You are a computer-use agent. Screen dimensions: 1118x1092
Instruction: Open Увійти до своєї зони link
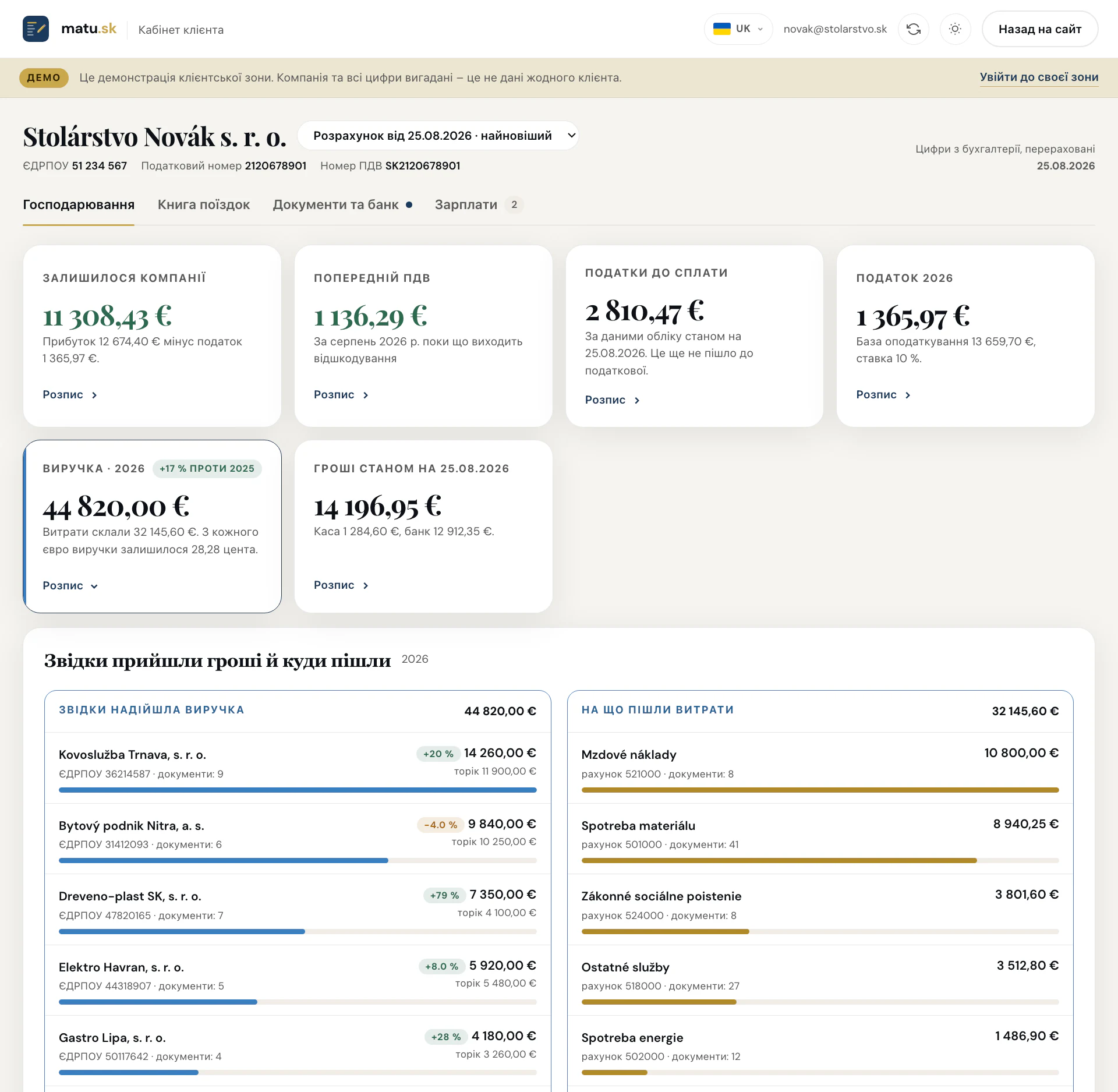[x=1039, y=77]
